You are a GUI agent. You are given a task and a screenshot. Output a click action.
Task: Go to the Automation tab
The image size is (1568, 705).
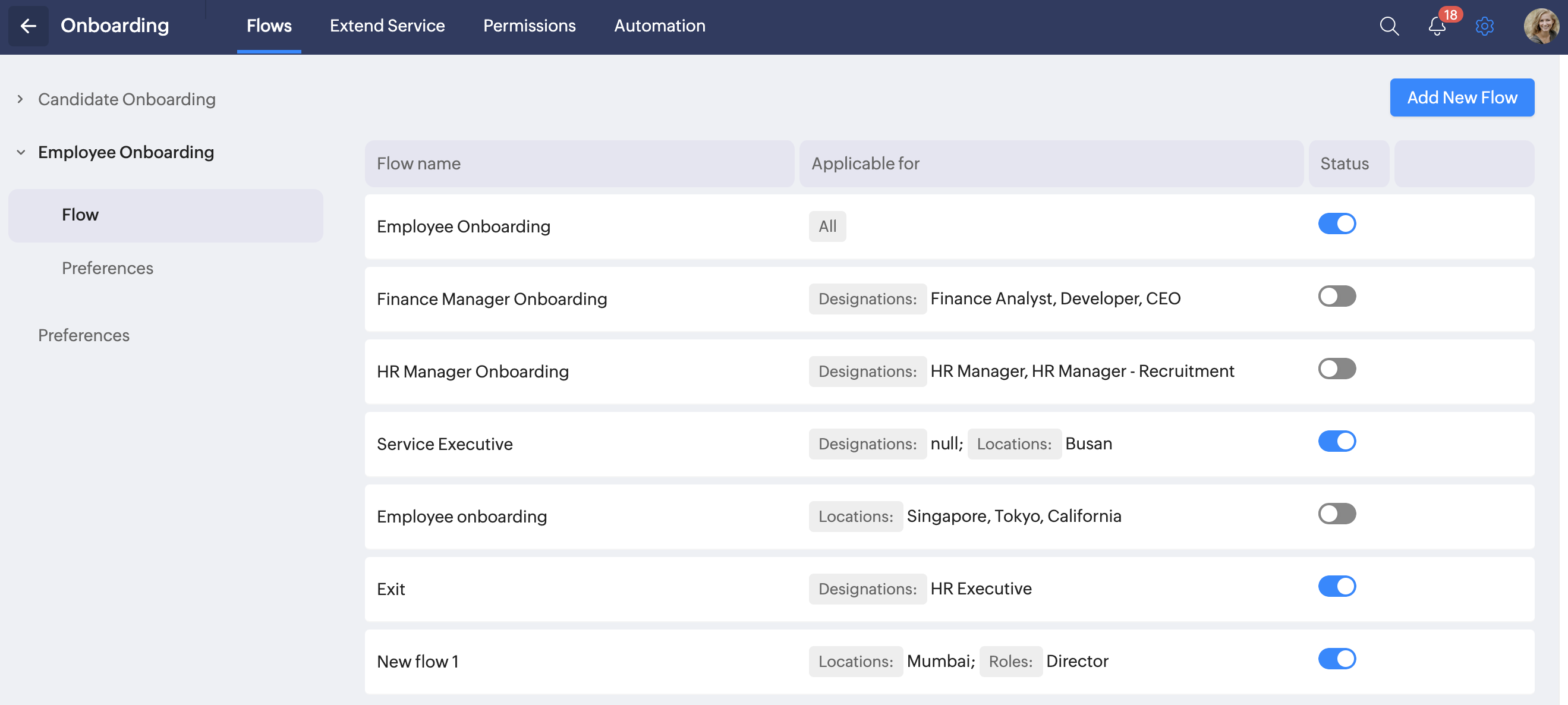pos(659,26)
